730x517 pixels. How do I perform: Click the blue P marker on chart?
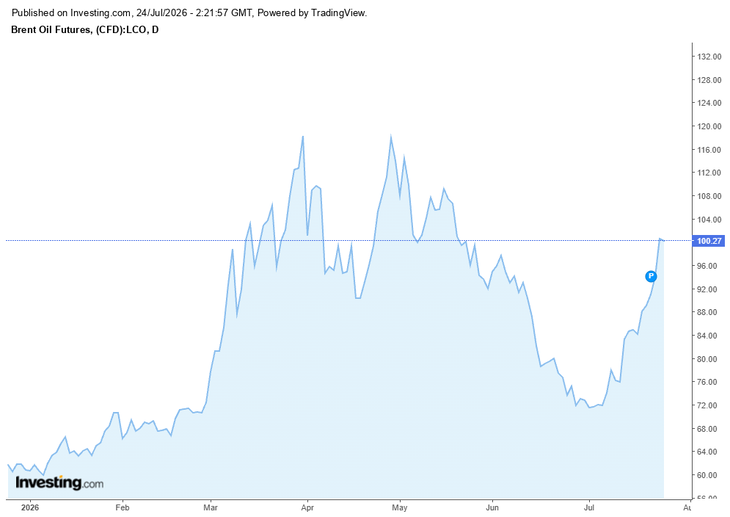[x=651, y=276]
